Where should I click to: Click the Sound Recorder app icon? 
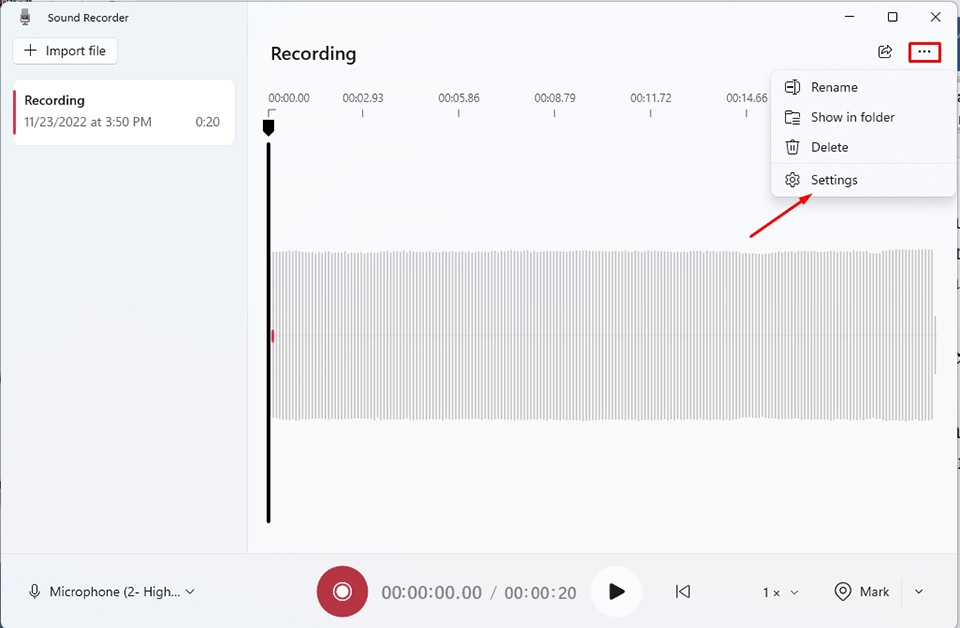tap(25, 17)
